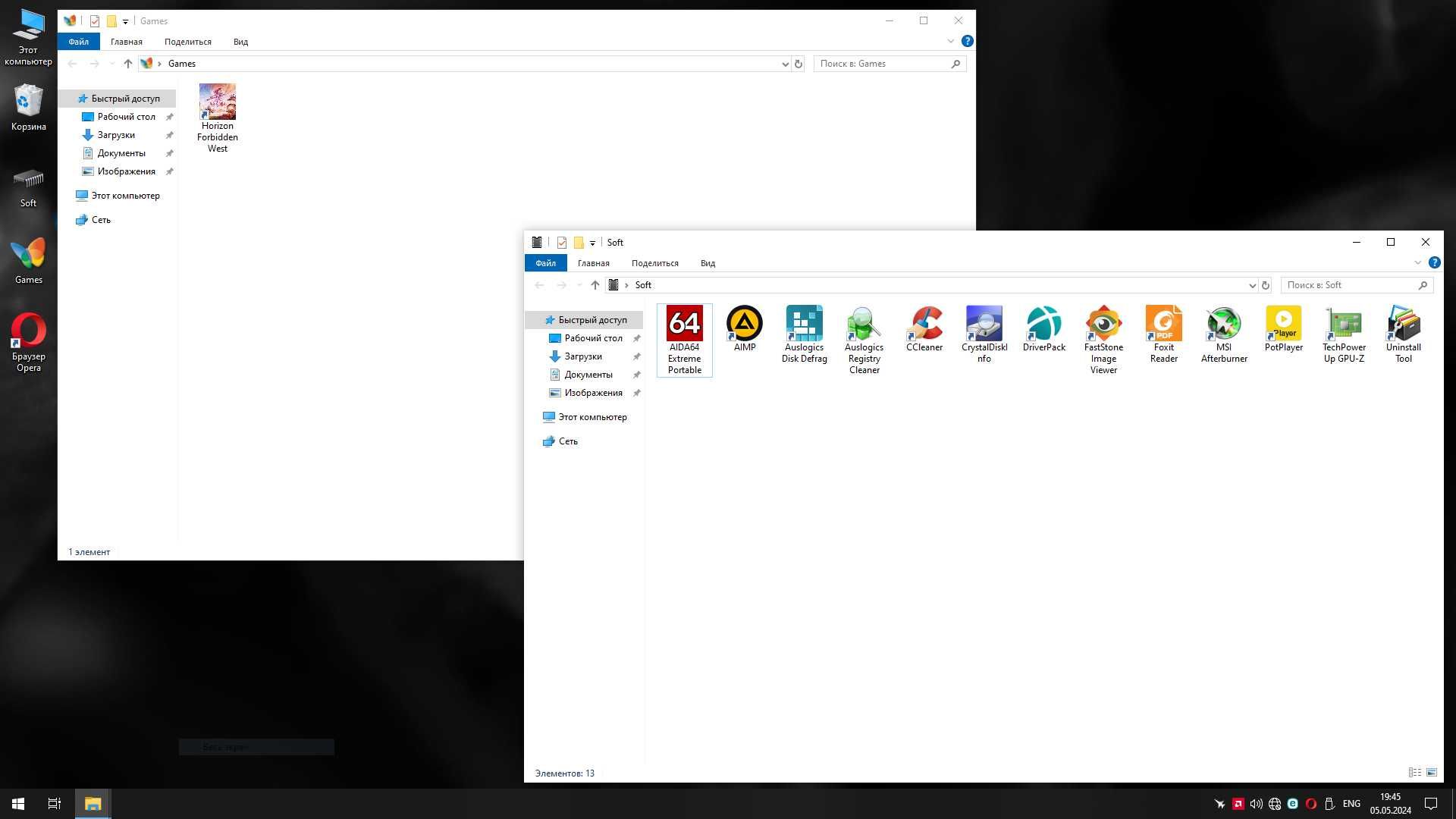Select Загрузки in Soft window sidebar

point(583,356)
